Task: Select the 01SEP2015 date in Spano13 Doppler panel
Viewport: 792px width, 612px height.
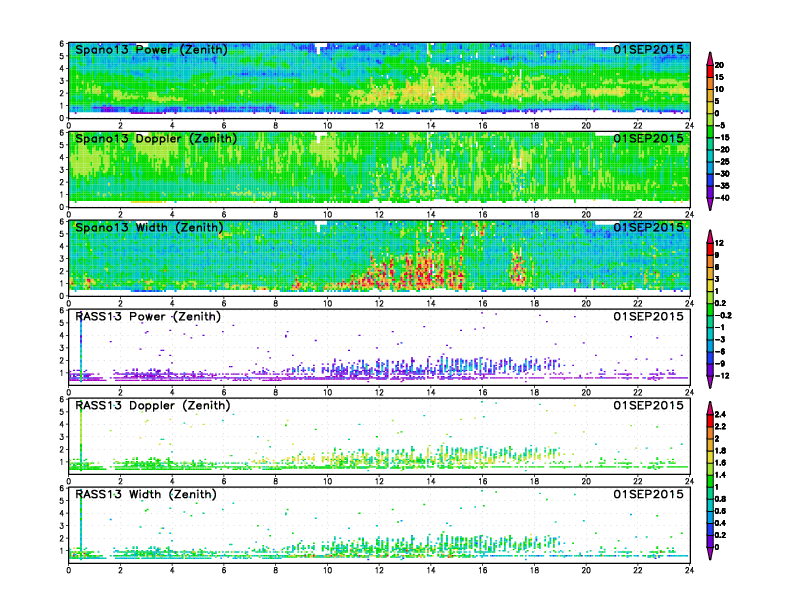Action: 649,138
